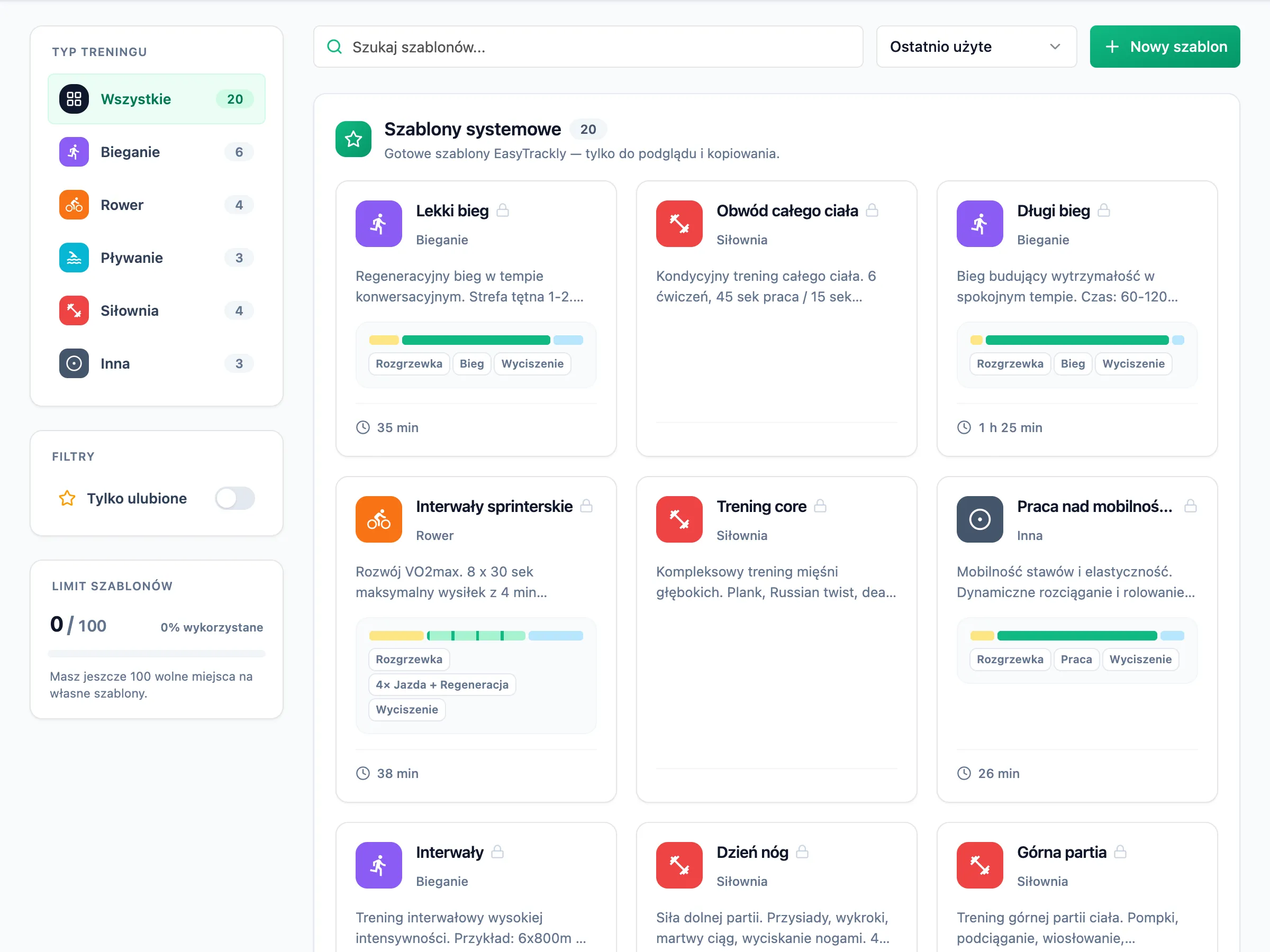Click the orange Rower bicycle icon in sidebar
1270x952 pixels.
tap(74, 205)
